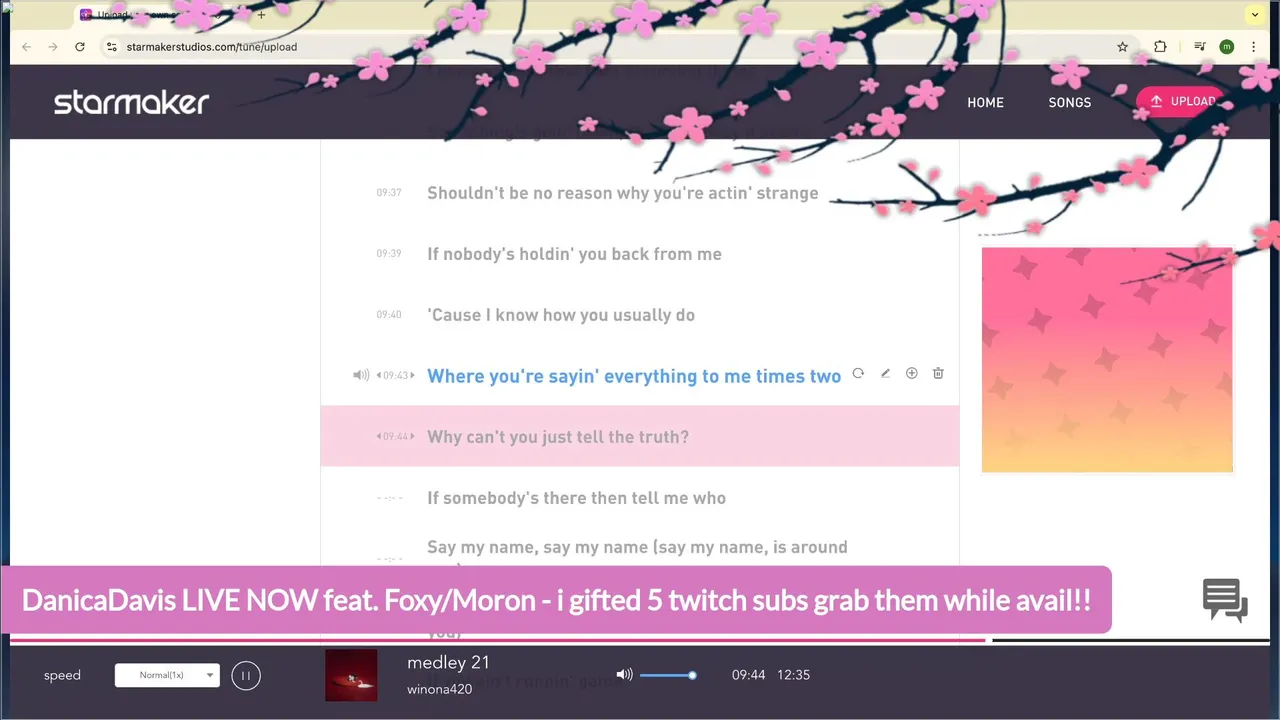Click the pink star cover image
This screenshot has width=1280, height=720.
click(x=1107, y=360)
